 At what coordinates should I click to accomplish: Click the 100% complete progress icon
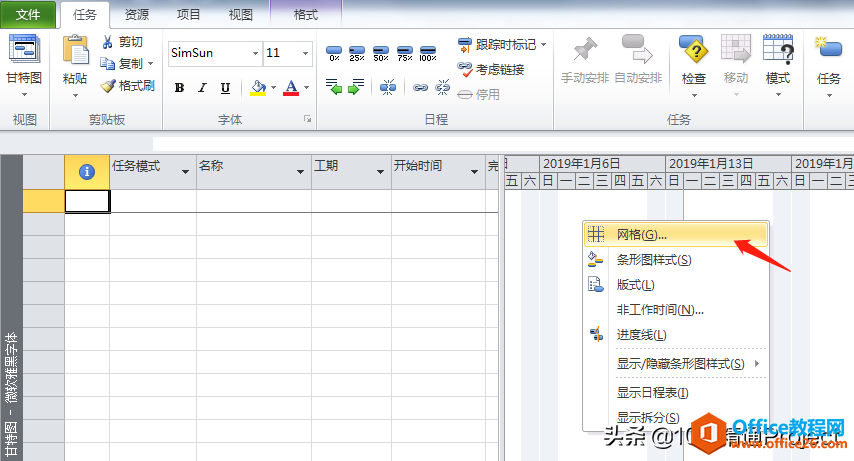point(427,53)
